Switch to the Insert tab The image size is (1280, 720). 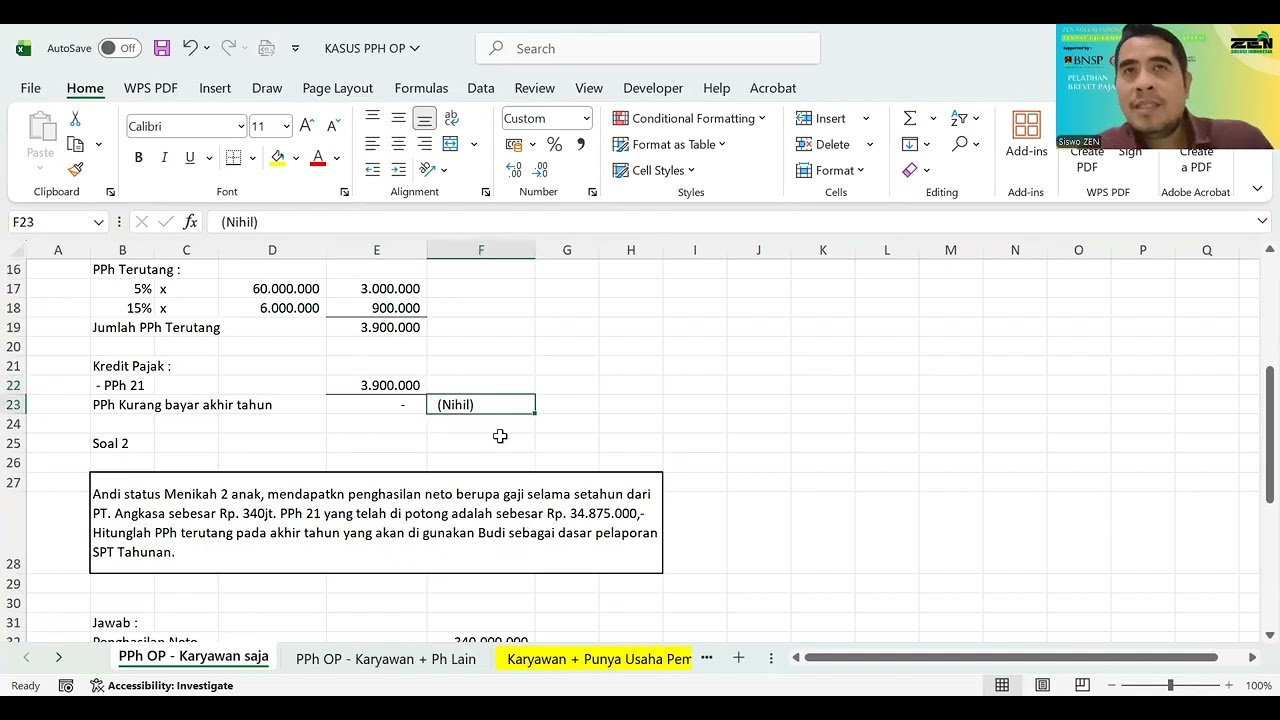pyautogui.click(x=215, y=88)
